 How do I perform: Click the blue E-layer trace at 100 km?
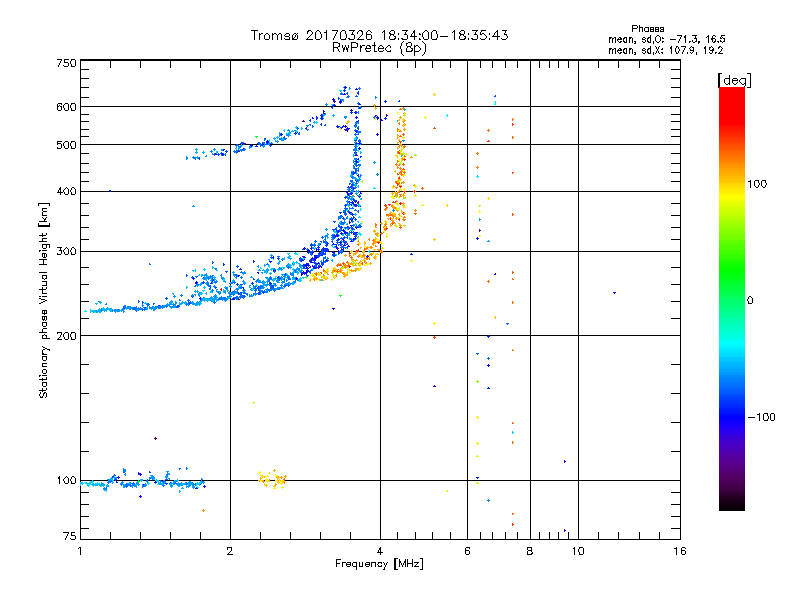click(x=143, y=482)
